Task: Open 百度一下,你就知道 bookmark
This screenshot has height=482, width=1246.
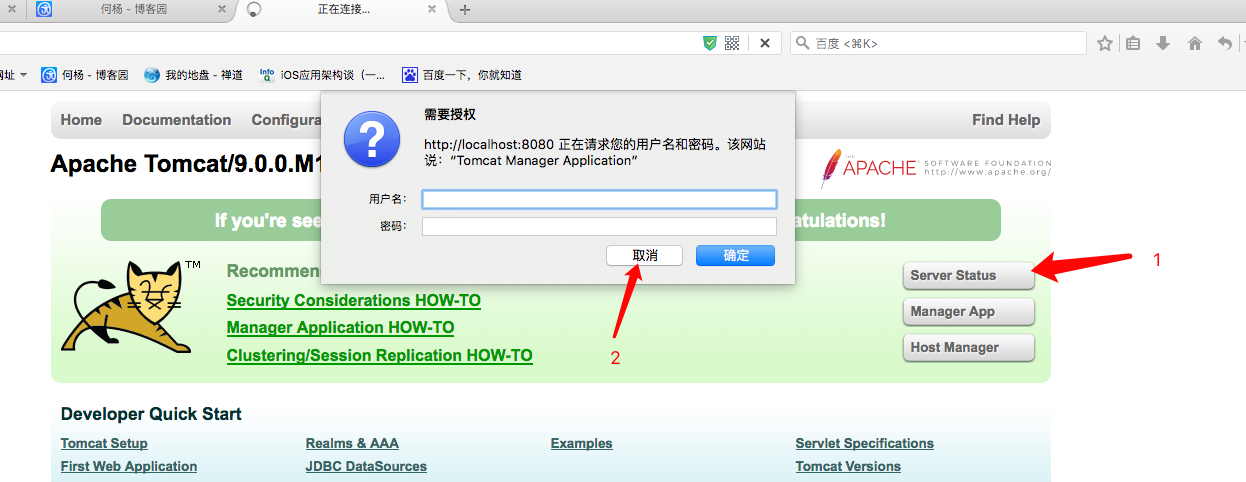Action: (x=461, y=75)
